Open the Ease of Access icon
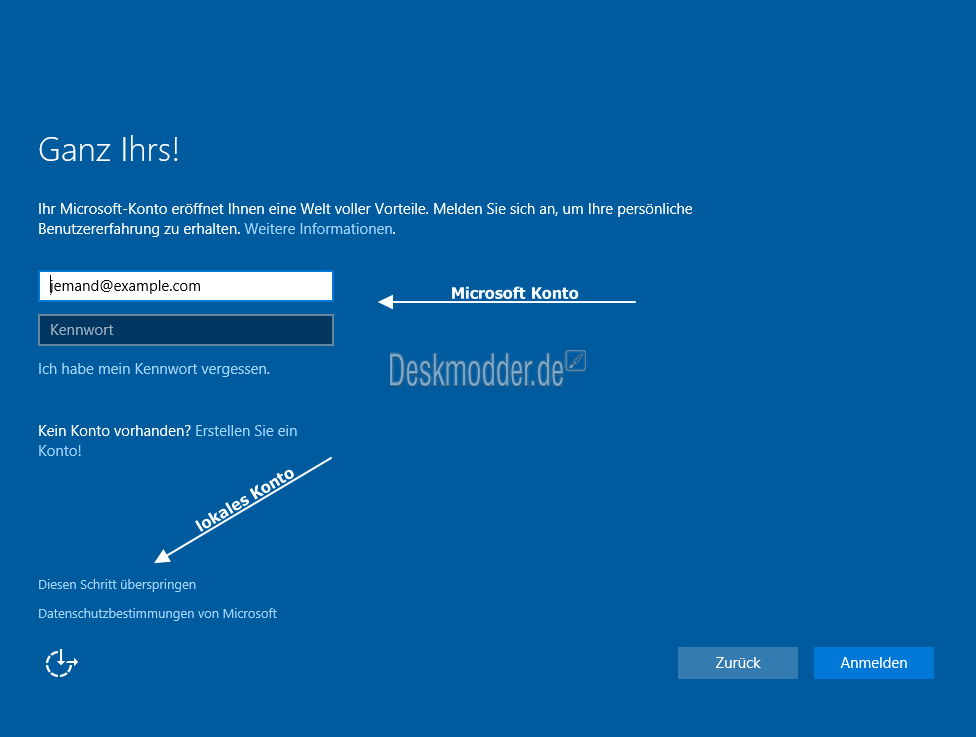Image resolution: width=976 pixels, height=737 pixels. (x=61, y=663)
